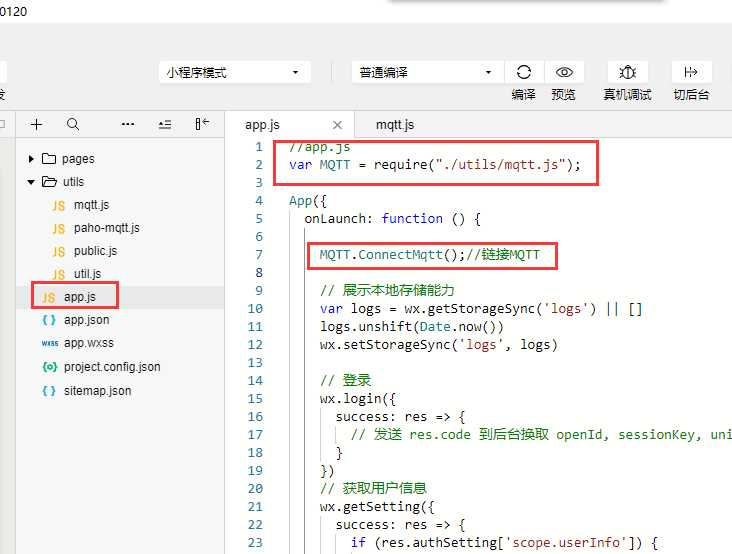This screenshot has width=732, height=554.
Task: Add a new file with plus icon
Action: [36, 125]
